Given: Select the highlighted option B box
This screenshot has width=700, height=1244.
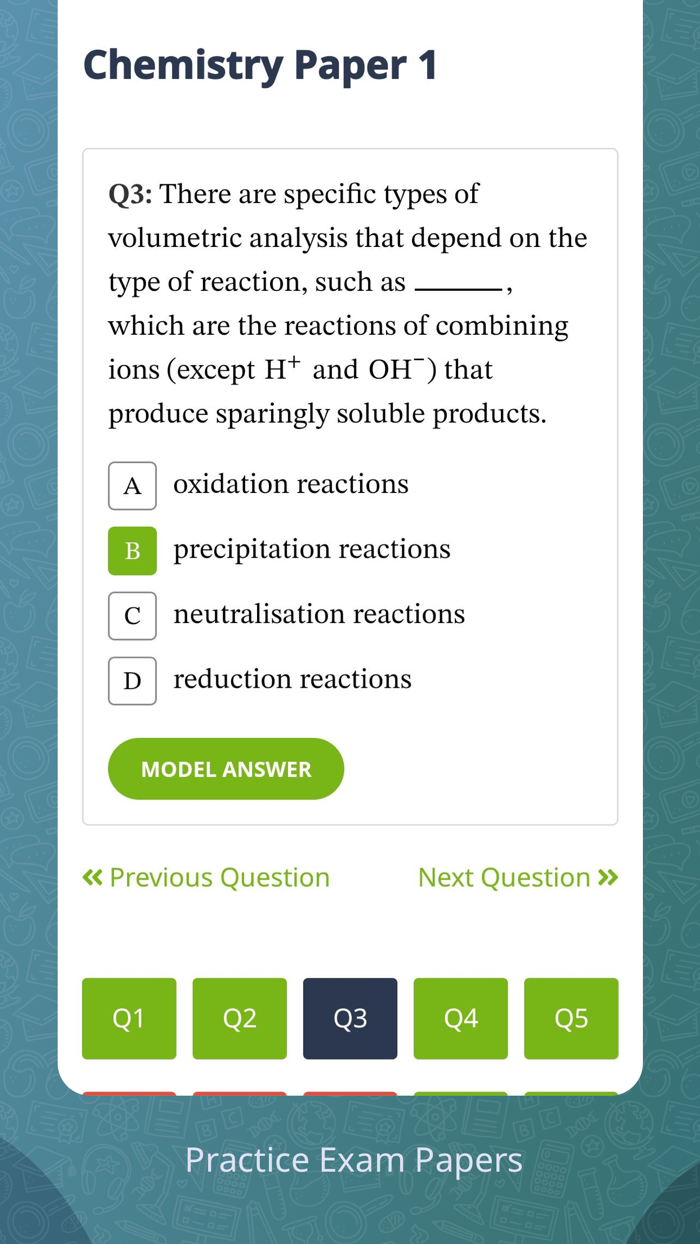Looking at the screenshot, I should (132, 551).
